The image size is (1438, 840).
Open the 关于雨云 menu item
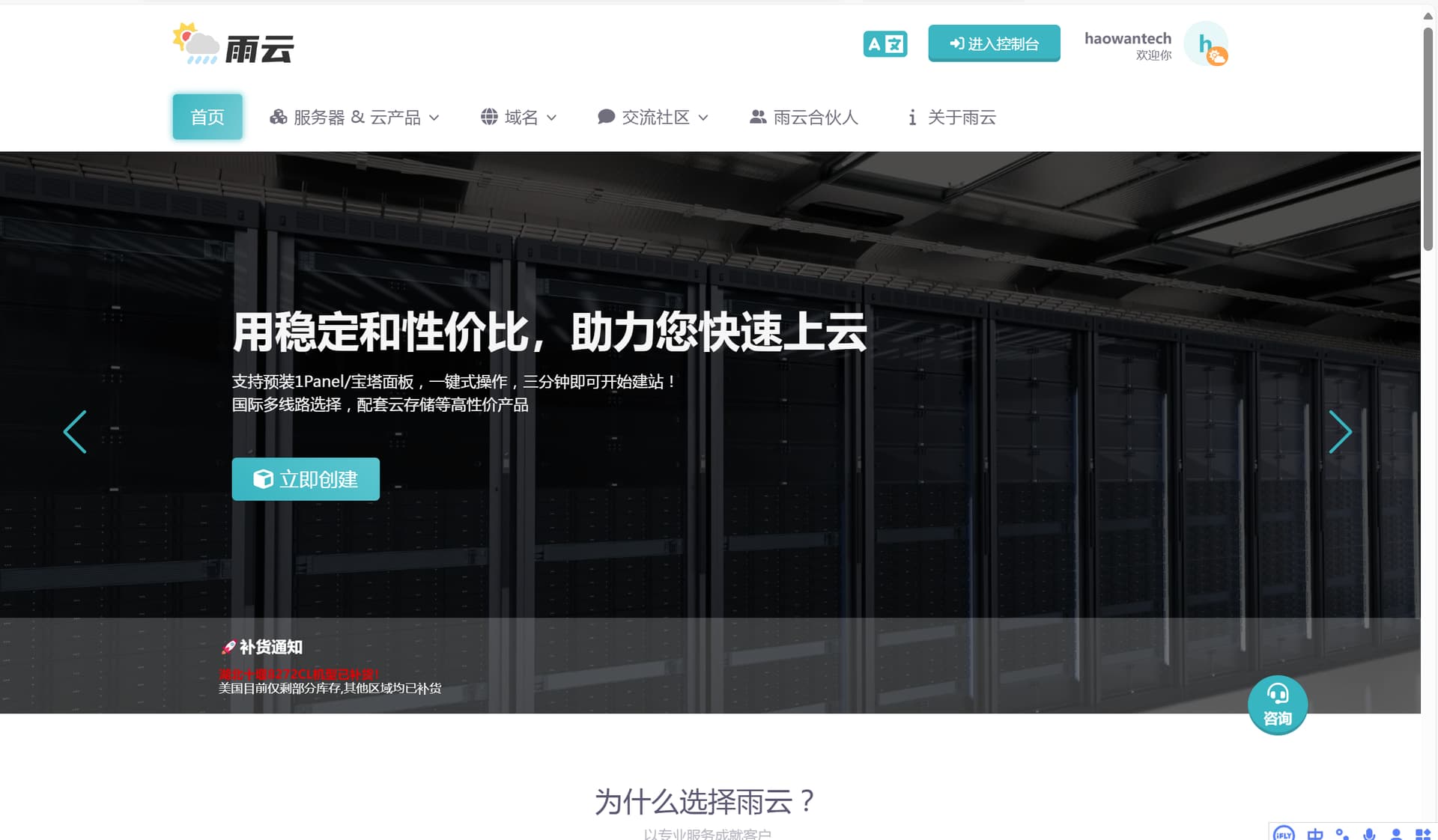coord(951,118)
